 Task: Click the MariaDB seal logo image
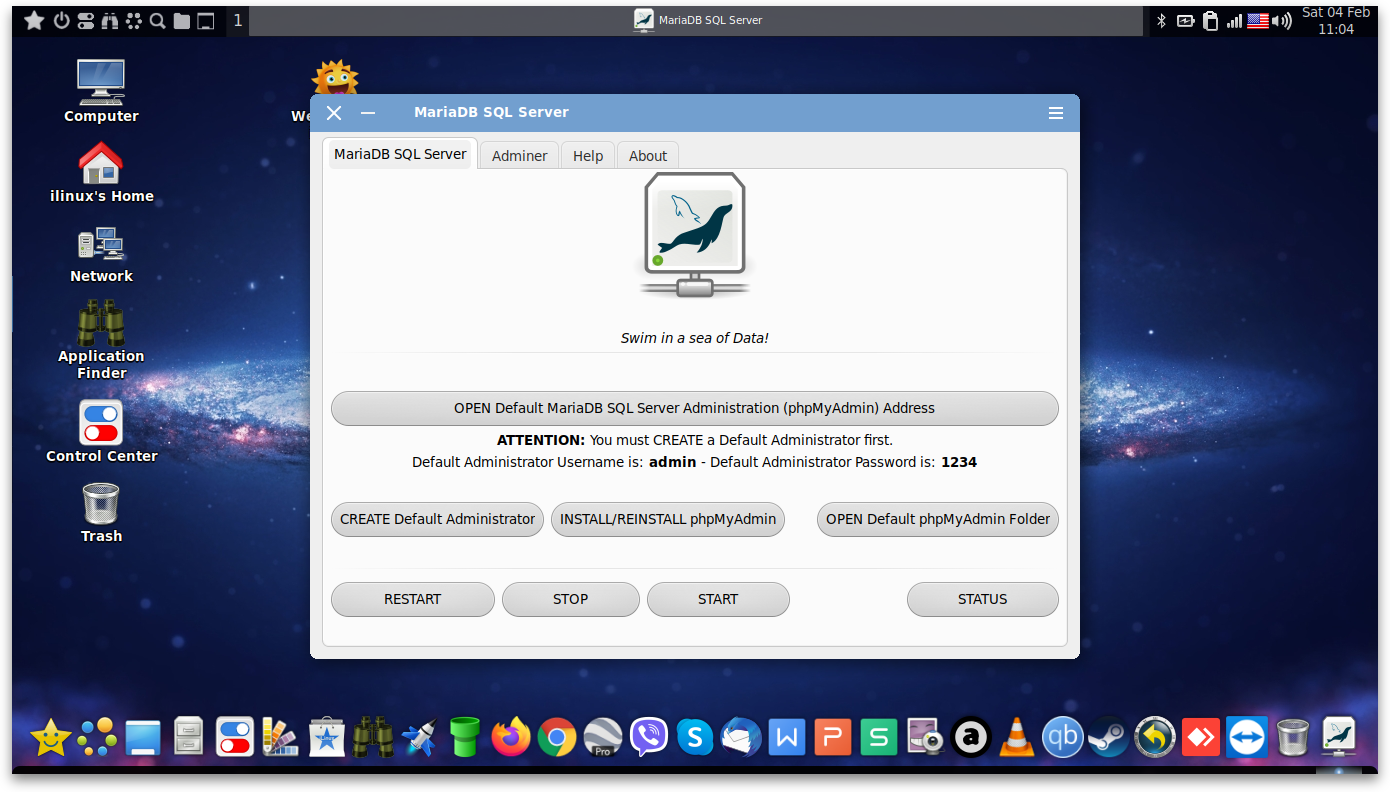[695, 236]
